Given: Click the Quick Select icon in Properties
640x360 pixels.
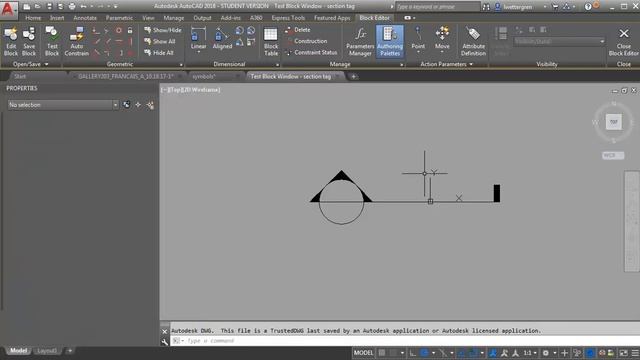Looking at the screenshot, I should click(150, 105).
